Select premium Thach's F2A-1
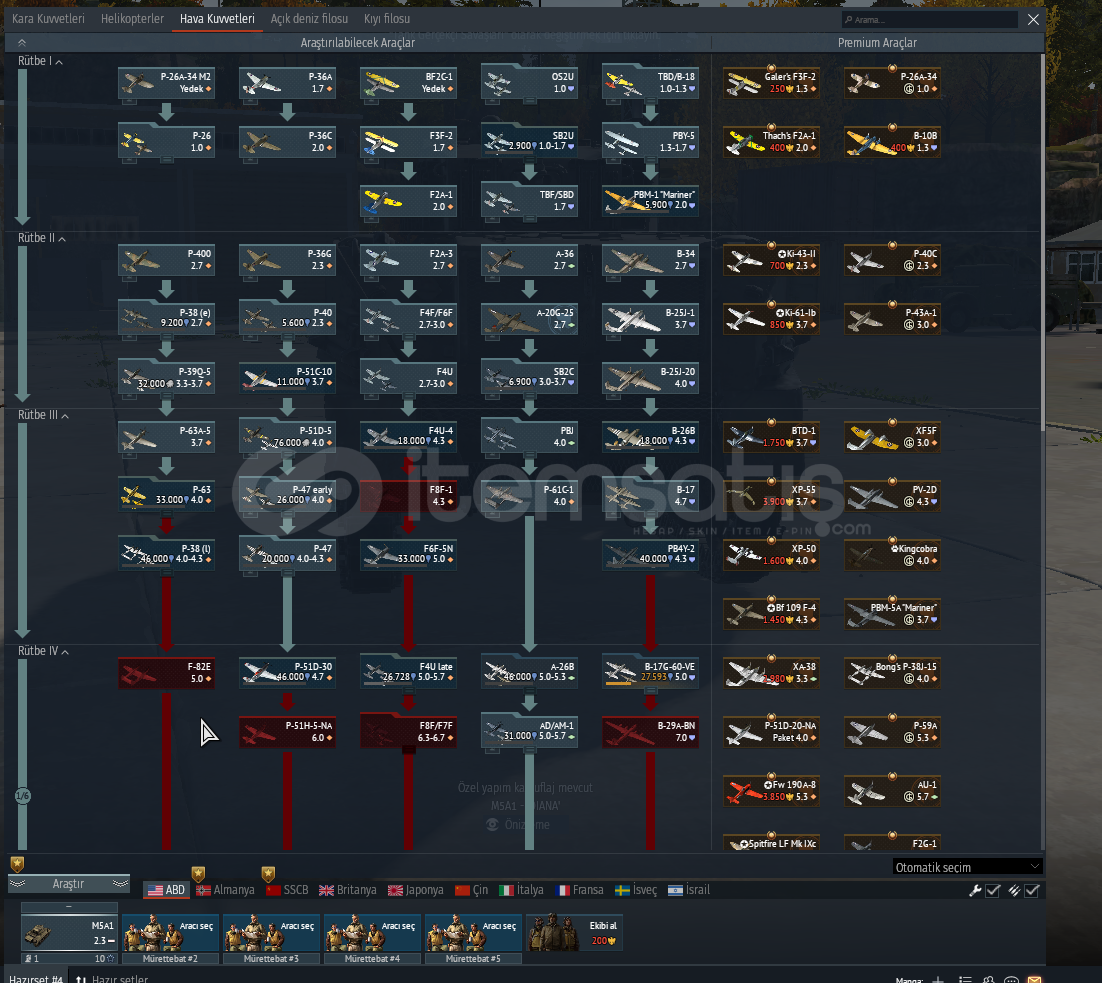 pos(772,142)
